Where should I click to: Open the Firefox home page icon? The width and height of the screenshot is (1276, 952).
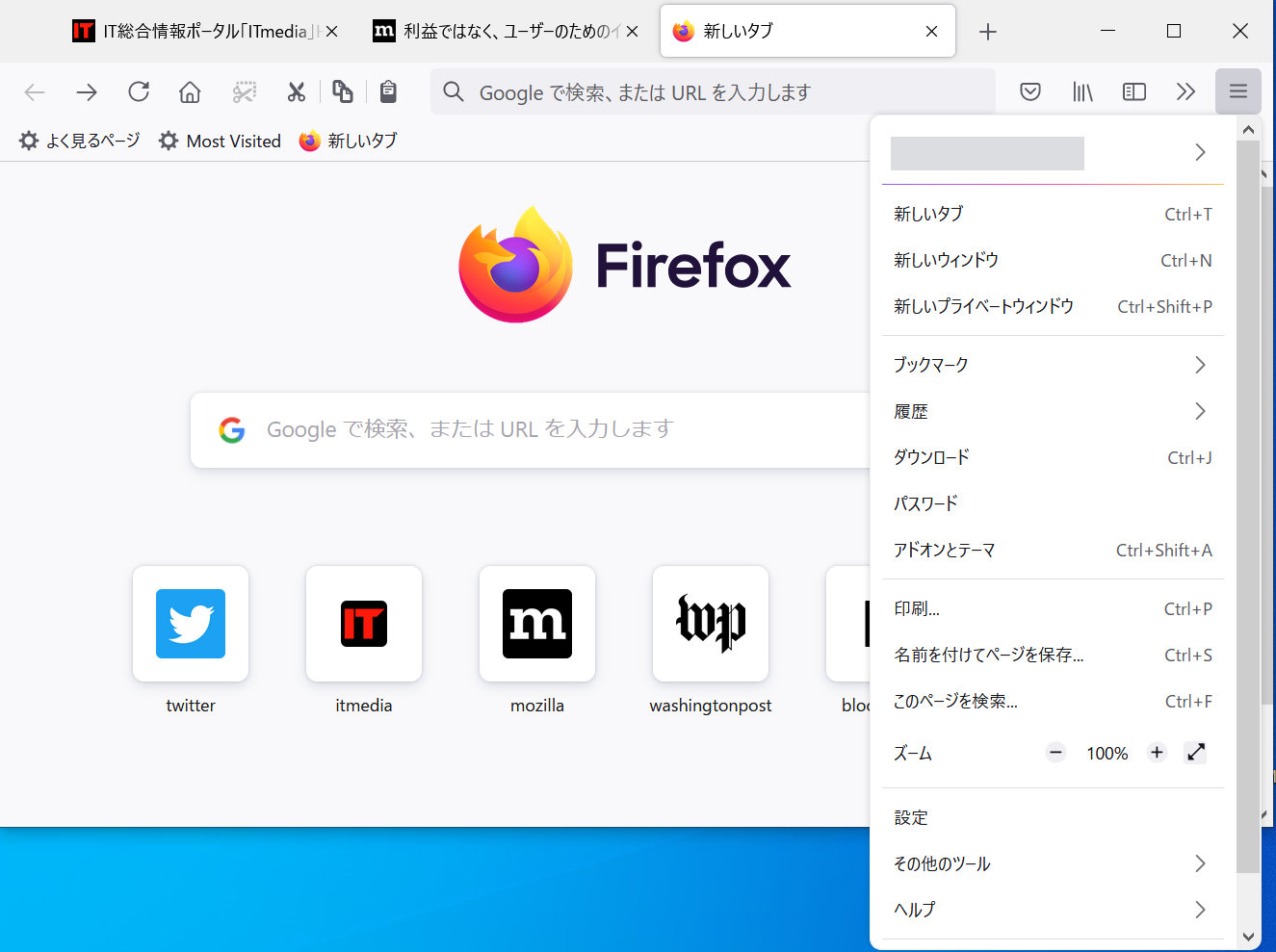point(191,92)
